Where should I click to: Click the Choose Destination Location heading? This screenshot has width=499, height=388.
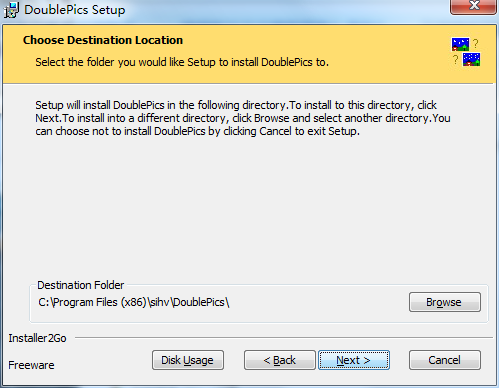(x=103, y=40)
